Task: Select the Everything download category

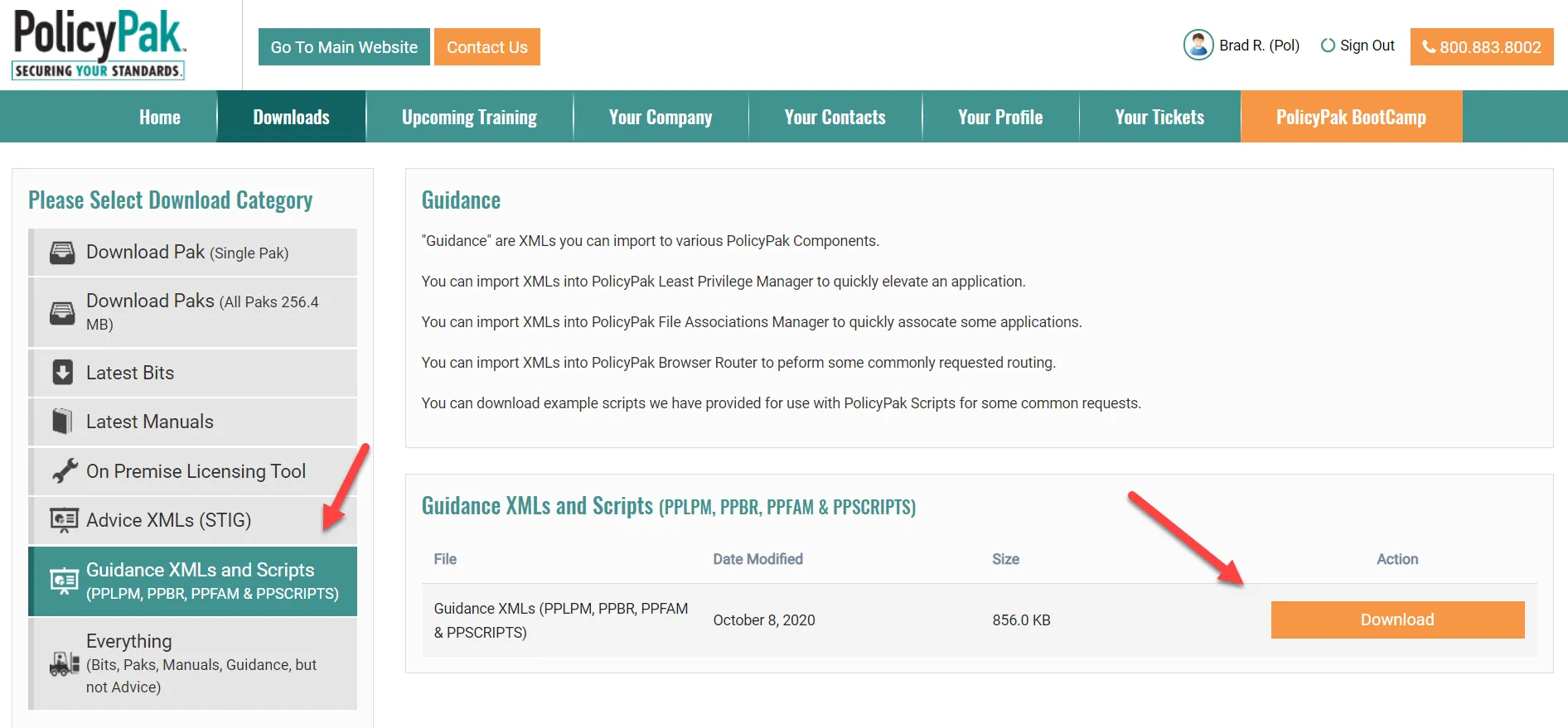Action: click(193, 663)
